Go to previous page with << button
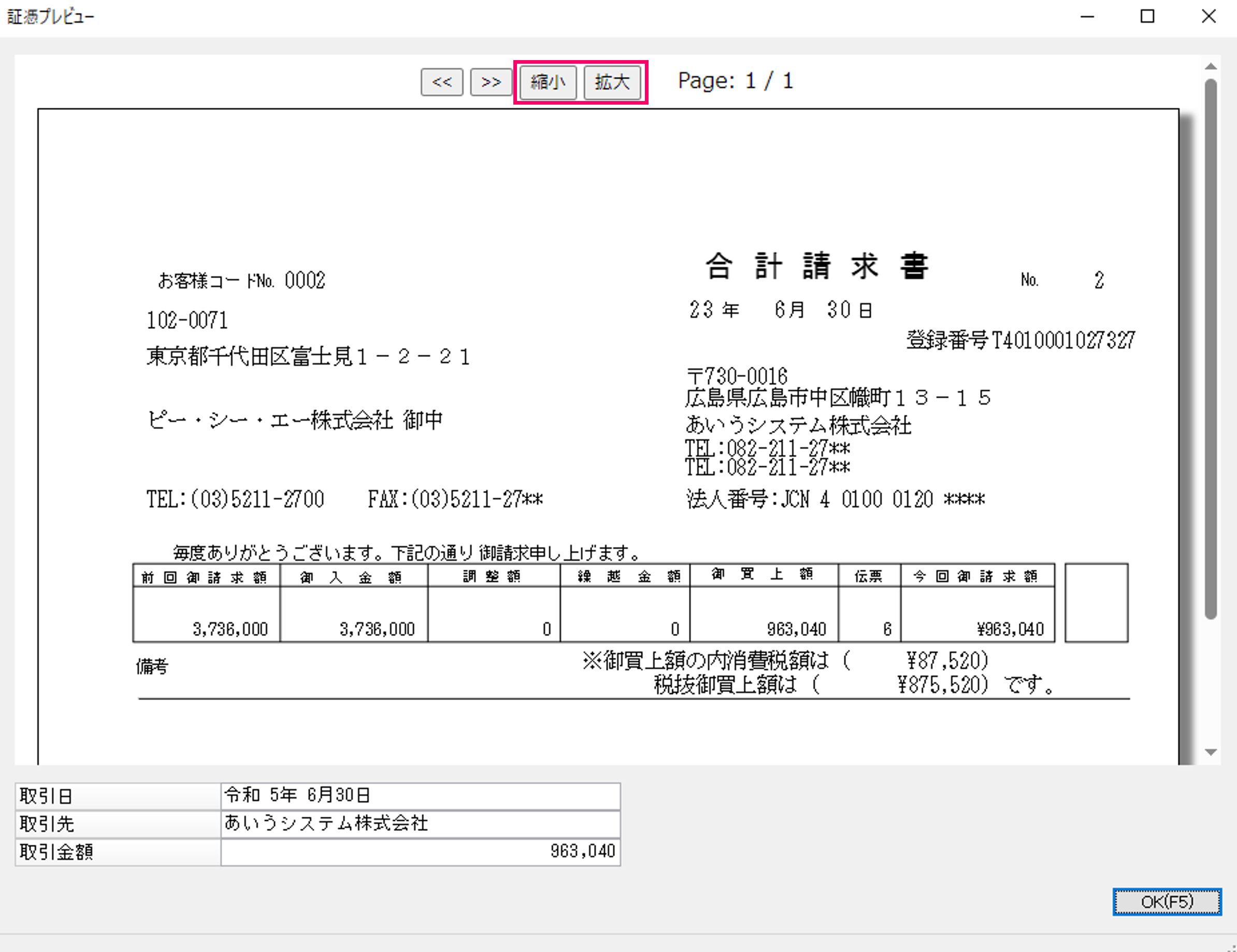Screen dimensions: 1237x952 pyautogui.click(x=442, y=82)
